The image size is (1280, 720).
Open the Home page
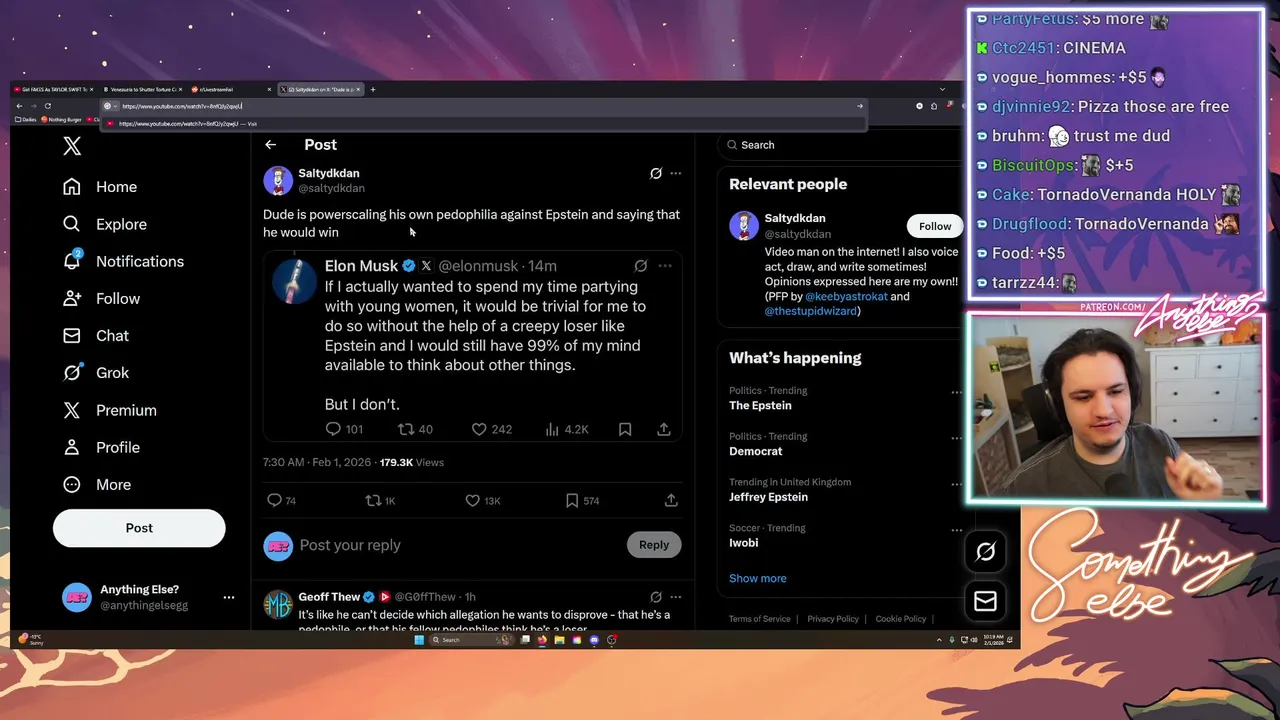click(99, 187)
